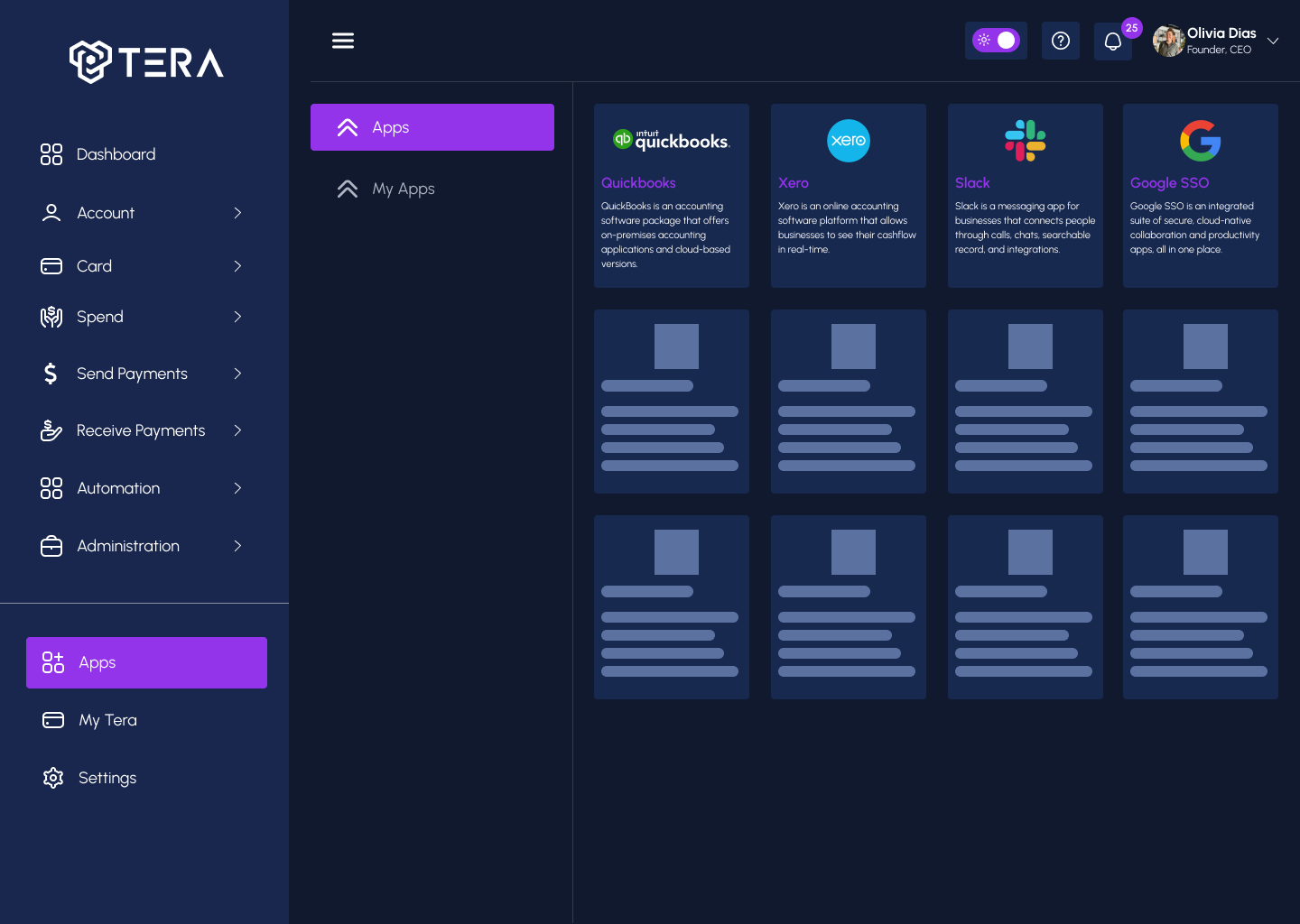Open the Quickbooks title link
This screenshot has height=924, width=1300.
[x=638, y=183]
